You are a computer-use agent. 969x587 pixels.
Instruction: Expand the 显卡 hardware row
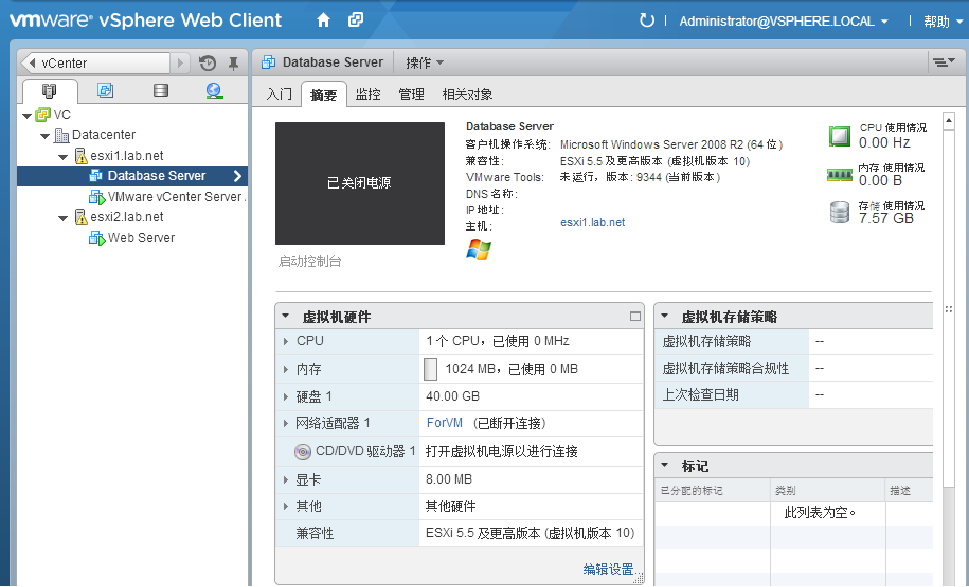(x=286, y=480)
